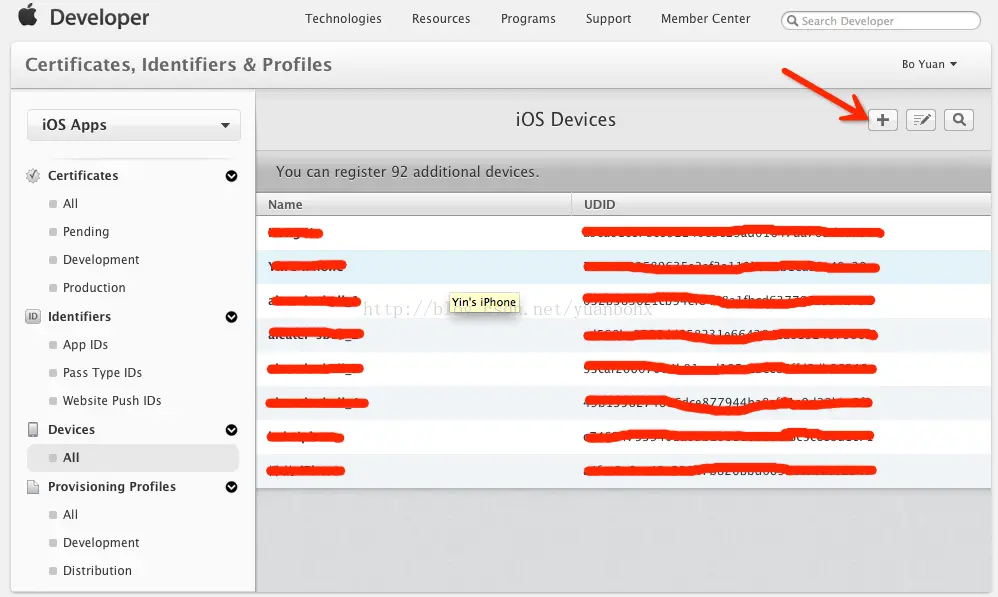
Task: Select All under Devices
Action: click(x=132, y=458)
